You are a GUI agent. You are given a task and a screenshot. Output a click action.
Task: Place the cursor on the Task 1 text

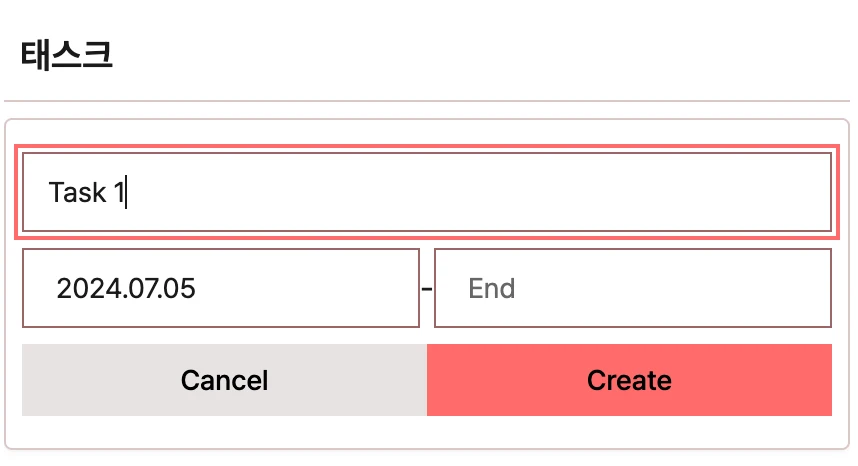point(86,193)
